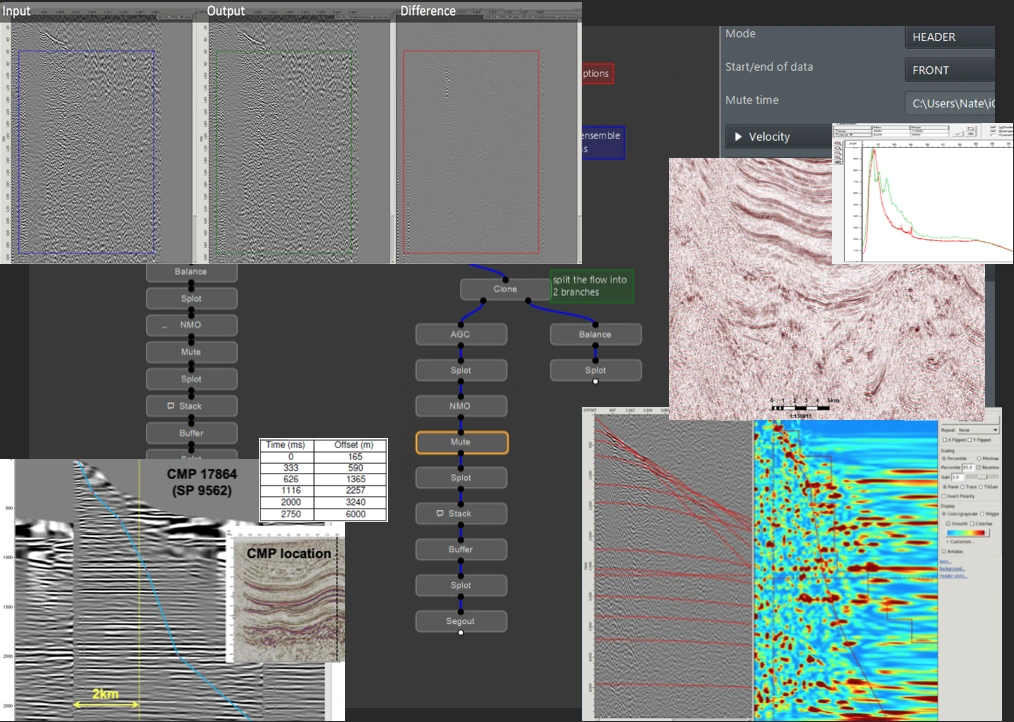Click the top zoom tool icon in the spectrum window toolbar
This screenshot has height=722, width=1014.
coord(837,143)
